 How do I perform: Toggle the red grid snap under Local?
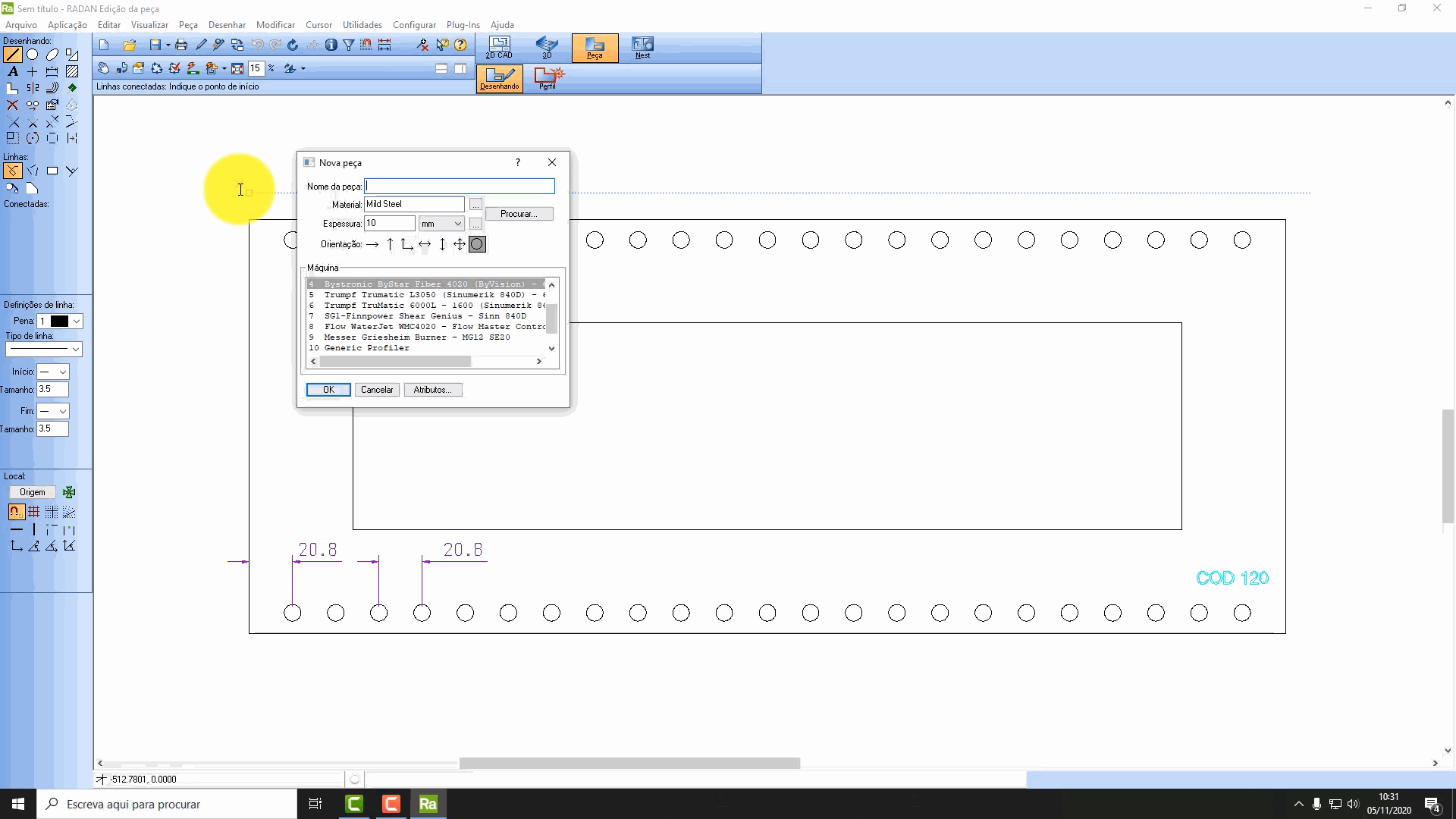coord(34,512)
